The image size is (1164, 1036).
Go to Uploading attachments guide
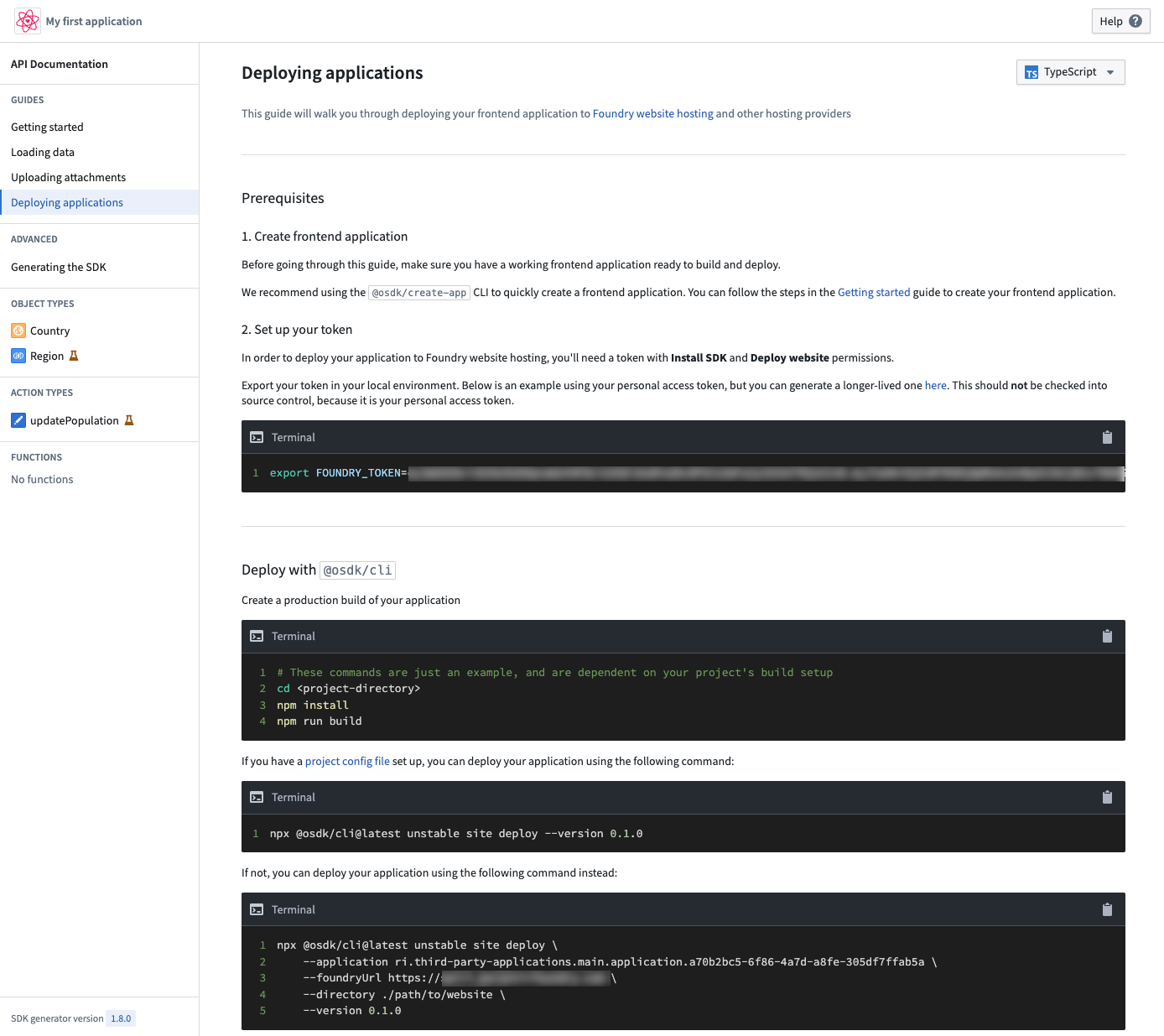pos(99,177)
